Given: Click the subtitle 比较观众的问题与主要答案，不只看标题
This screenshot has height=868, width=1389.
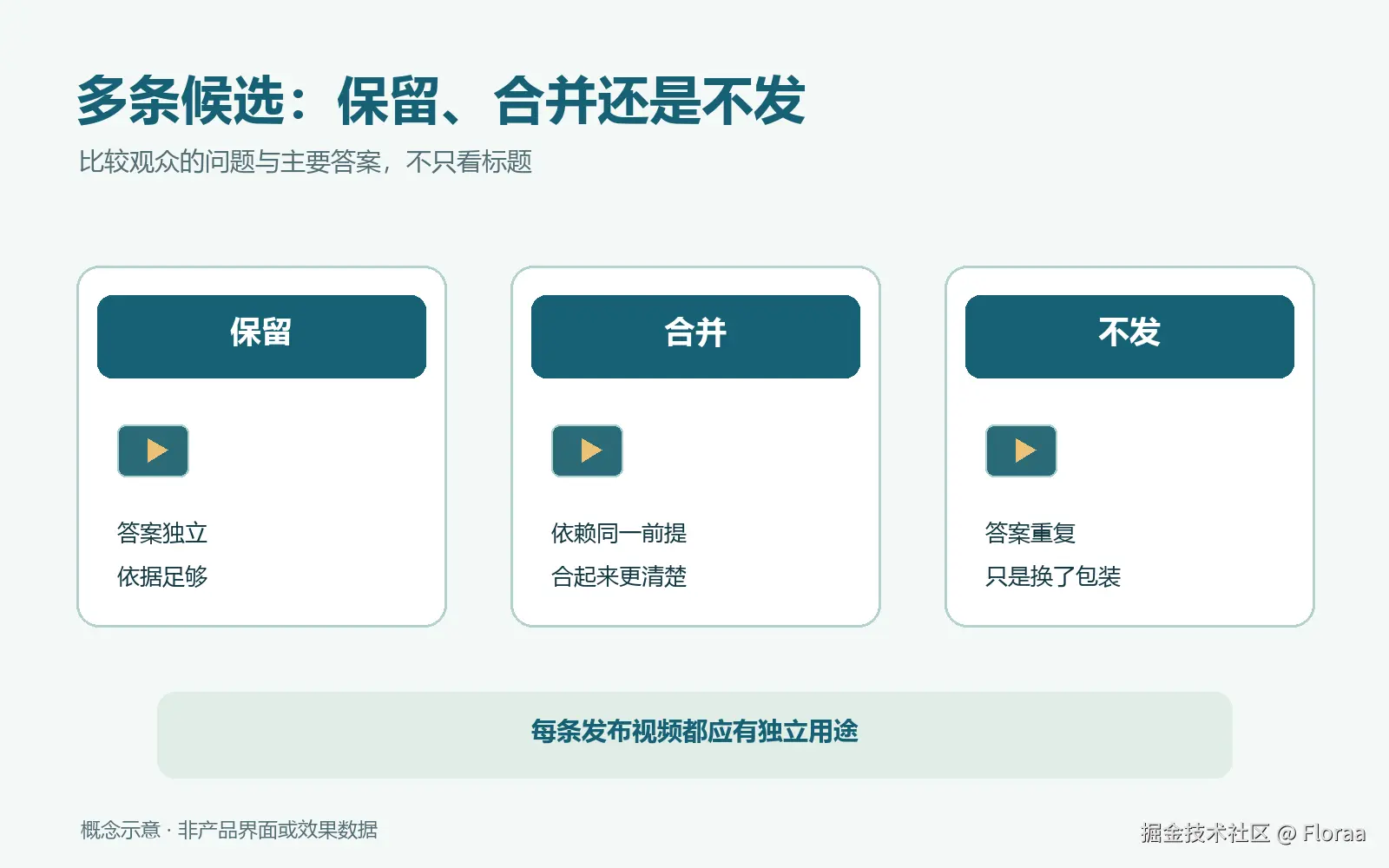Looking at the screenshot, I should point(306,162).
